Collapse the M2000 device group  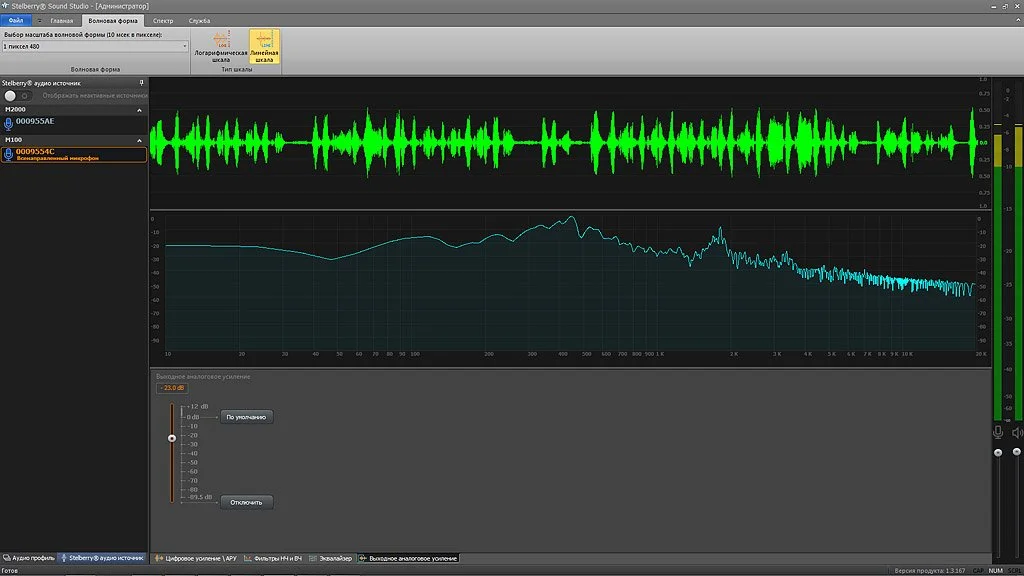139,110
